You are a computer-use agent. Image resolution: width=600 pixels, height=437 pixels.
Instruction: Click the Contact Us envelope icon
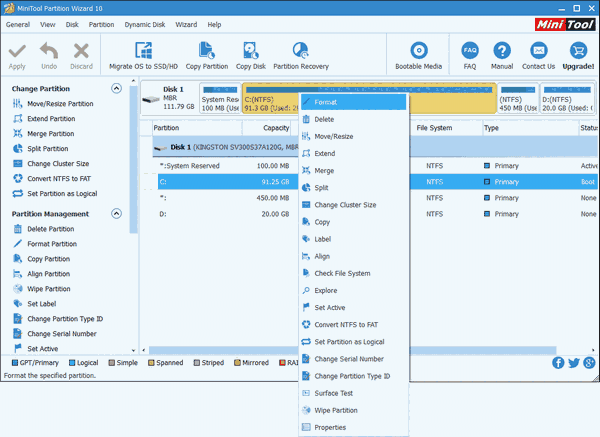tap(538, 50)
